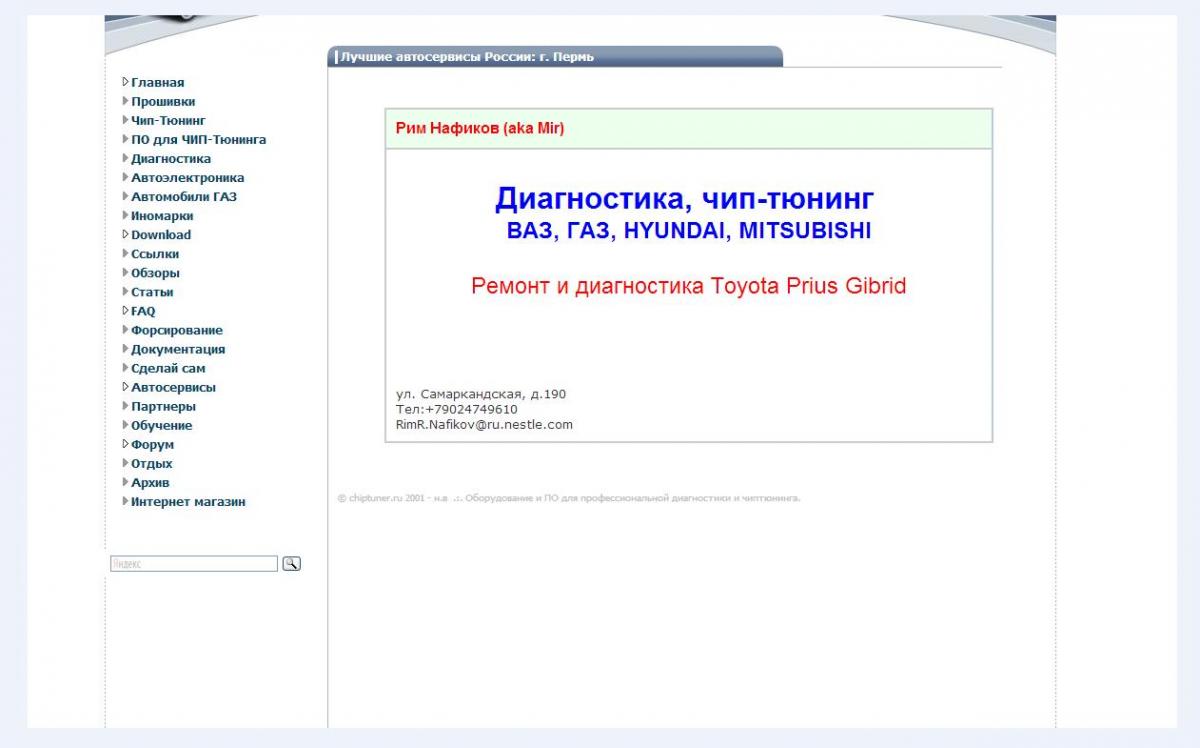Click the Ремонт и диагностика Toyota Prius text
Viewport: 1200px width, 748px height.
click(x=688, y=286)
